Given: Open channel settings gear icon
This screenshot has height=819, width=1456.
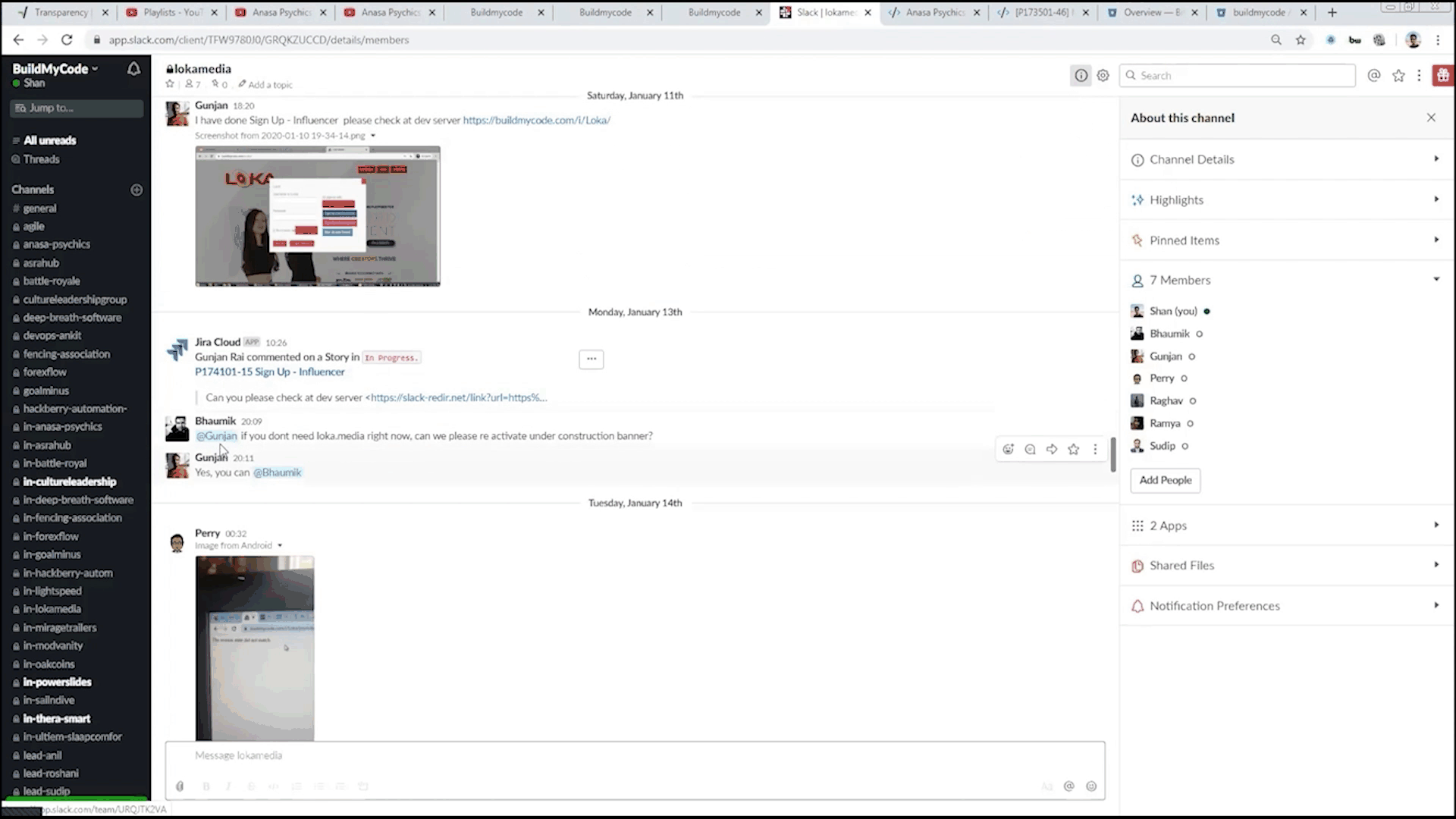Looking at the screenshot, I should click(1103, 75).
